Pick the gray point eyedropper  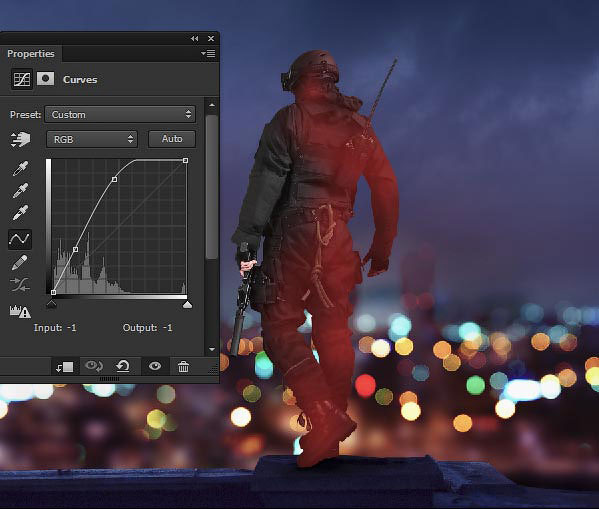(x=20, y=190)
